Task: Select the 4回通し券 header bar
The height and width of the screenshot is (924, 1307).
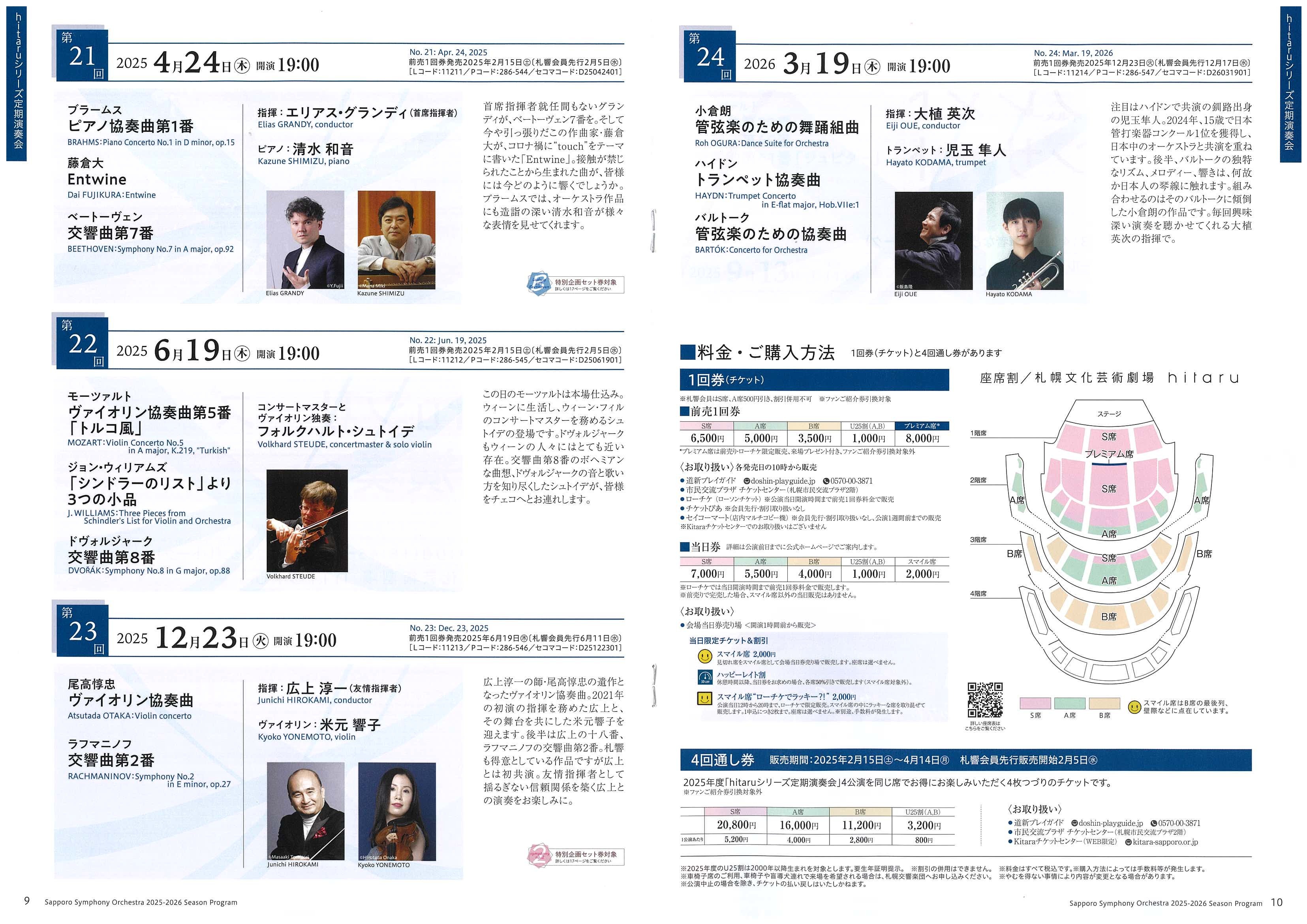Action: [966, 759]
